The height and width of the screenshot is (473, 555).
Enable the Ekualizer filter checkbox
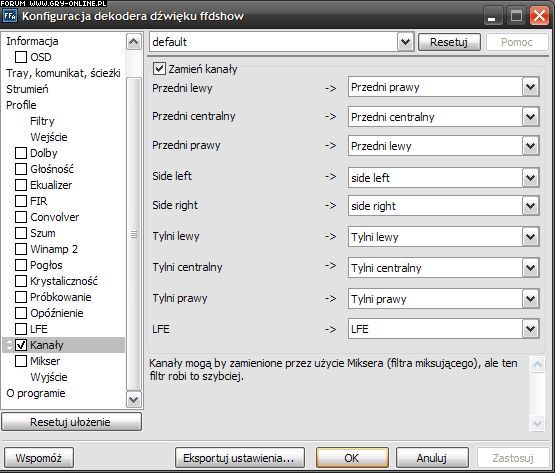pyautogui.click(x=21, y=185)
